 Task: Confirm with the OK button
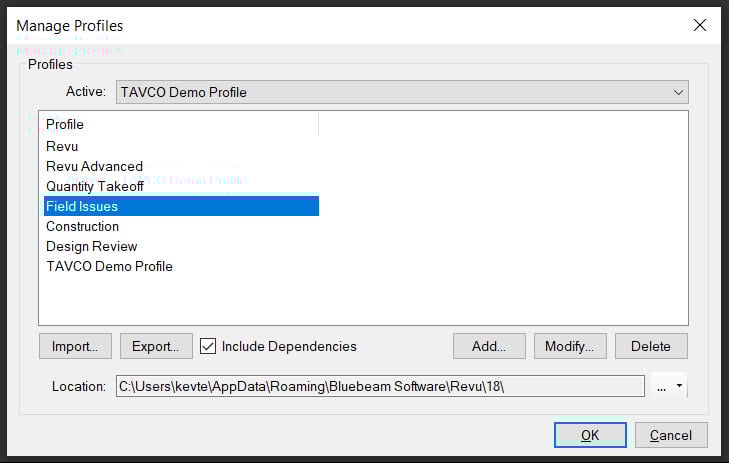pos(590,435)
